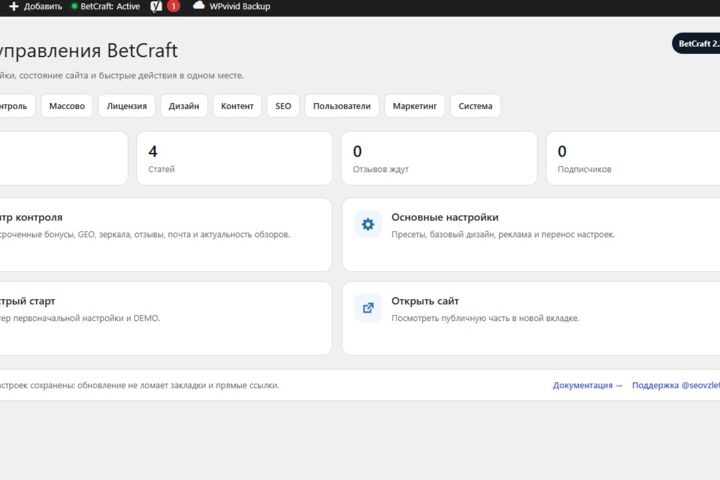Viewport: 720px width, 480px height.
Task: Click the Yoast SEO icon
Action: click(156, 6)
